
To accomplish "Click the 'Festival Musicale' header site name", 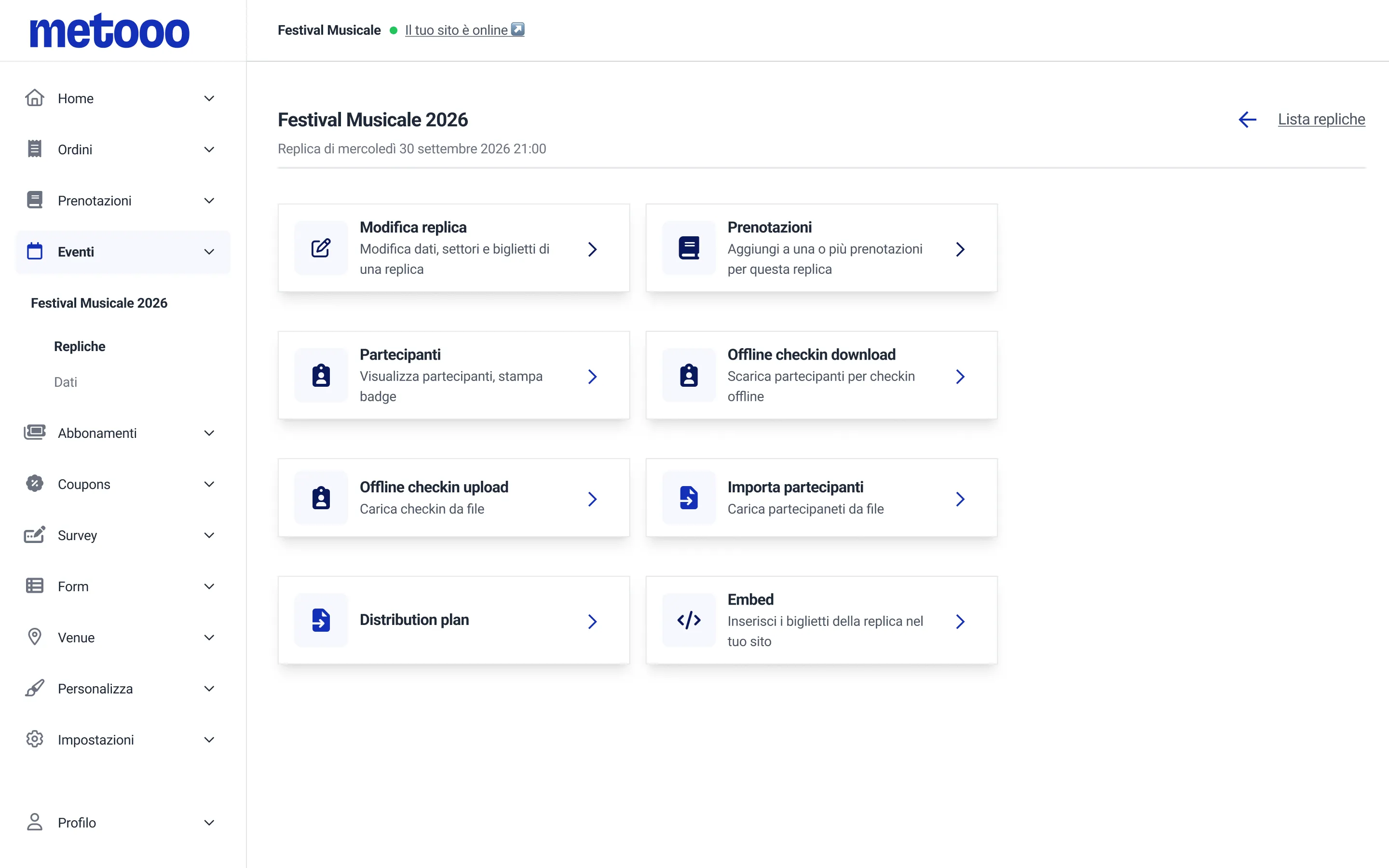I will pyautogui.click(x=329, y=30).
